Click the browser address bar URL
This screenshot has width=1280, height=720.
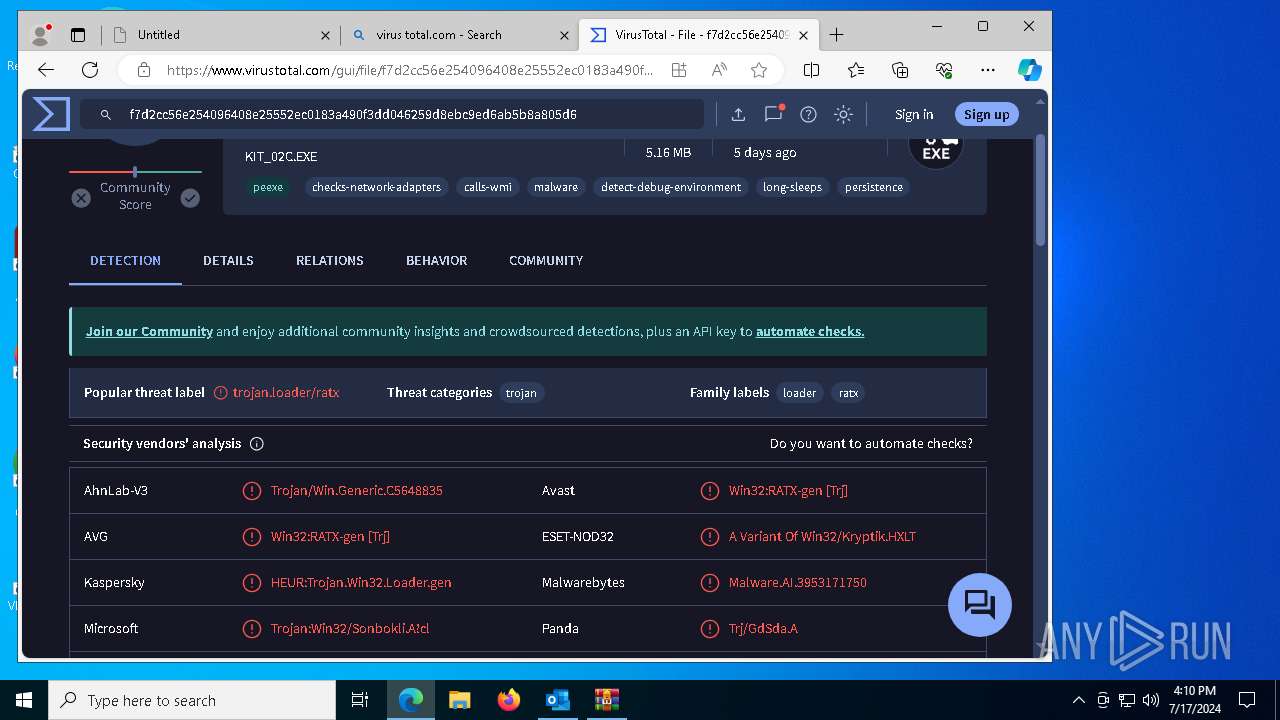410,70
